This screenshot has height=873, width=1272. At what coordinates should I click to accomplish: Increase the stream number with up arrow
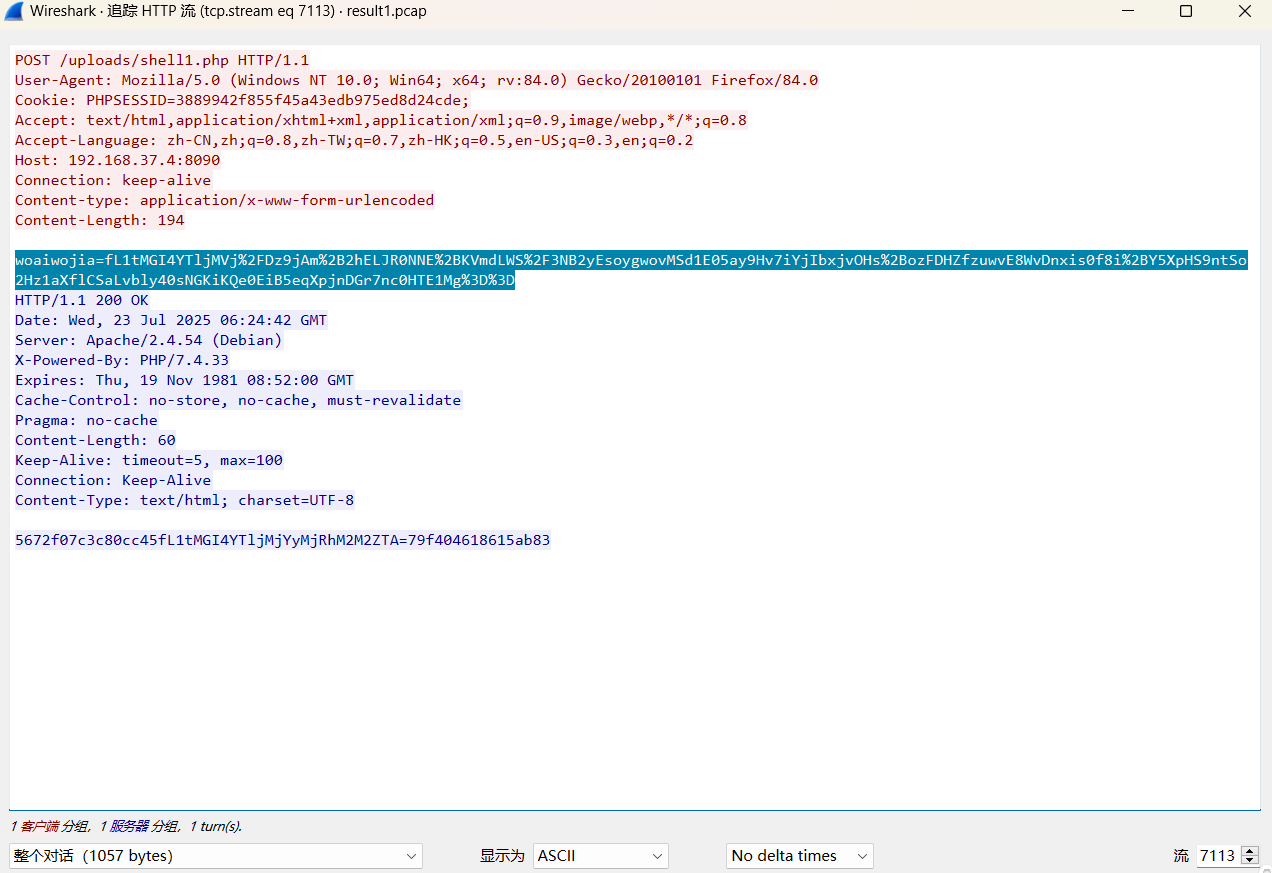(1250, 851)
